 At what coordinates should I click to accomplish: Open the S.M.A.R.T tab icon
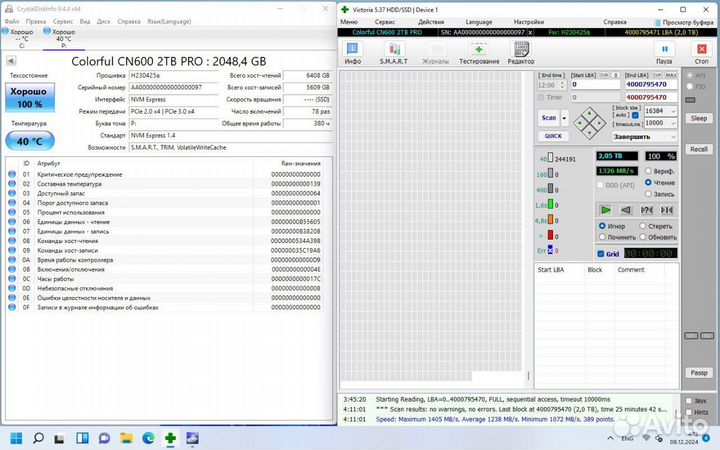coord(391,51)
